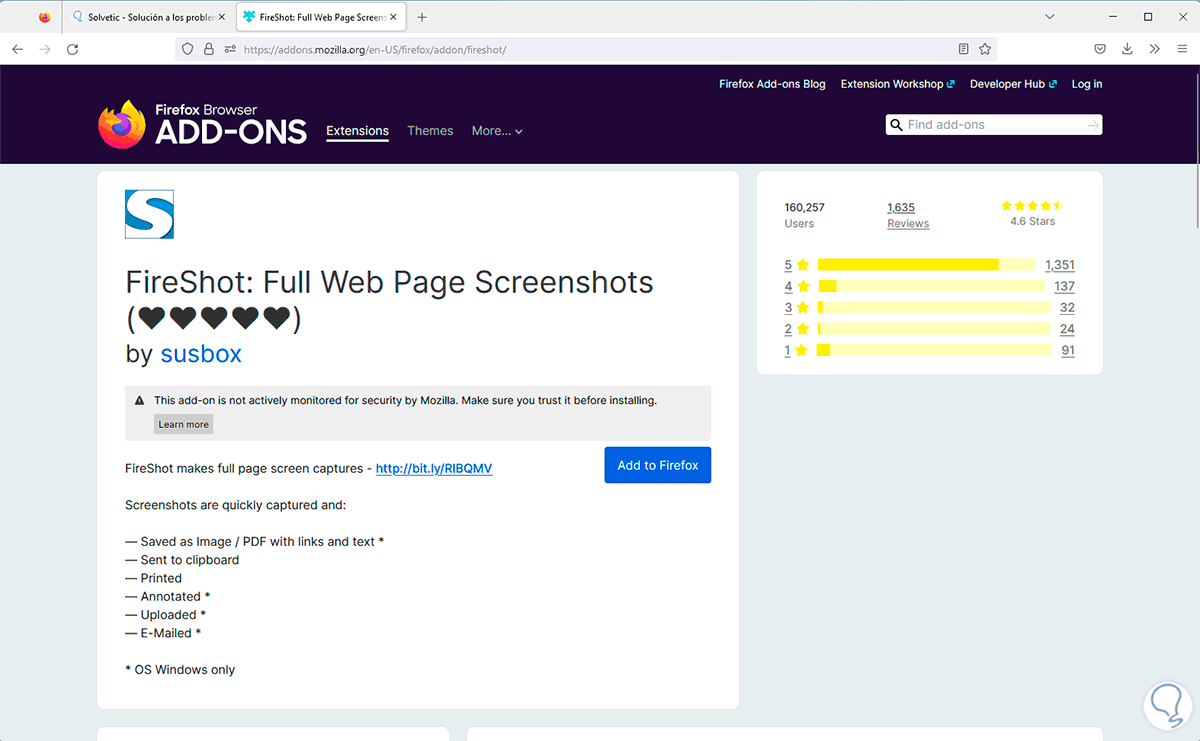Open the Firefox hamburger menu
The image size is (1200, 741).
coord(1181,49)
